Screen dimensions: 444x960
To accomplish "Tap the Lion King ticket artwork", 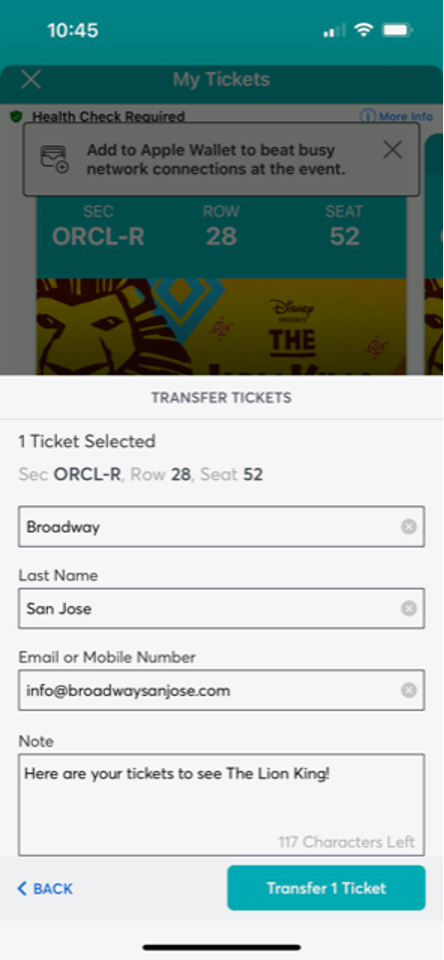I will (x=221, y=327).
